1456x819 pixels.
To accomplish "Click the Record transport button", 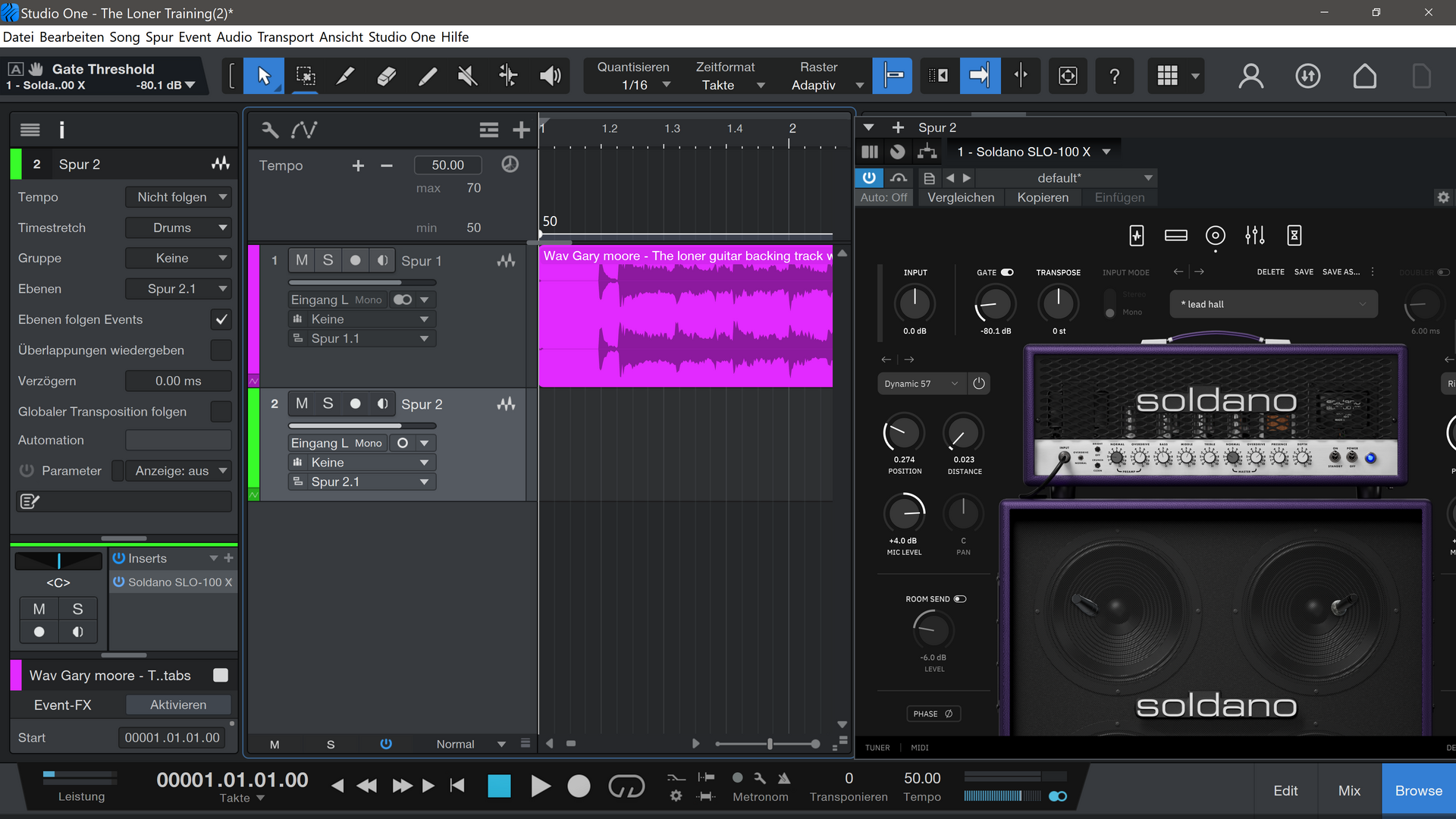I will pyautogui.click(x=579, y=786).
